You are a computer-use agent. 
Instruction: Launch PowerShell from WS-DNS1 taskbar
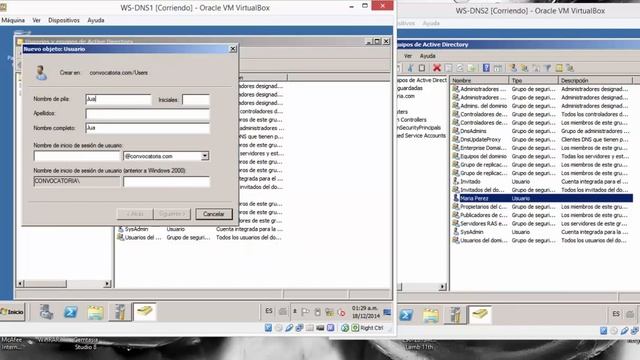pos(71,312)
